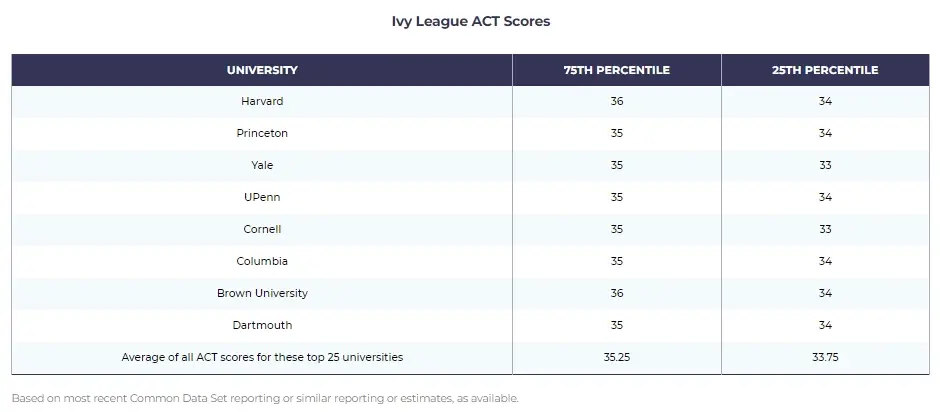Click the 25th Percentile column header
The height and width of the screenshot is (412, 939).
(824, 70)
